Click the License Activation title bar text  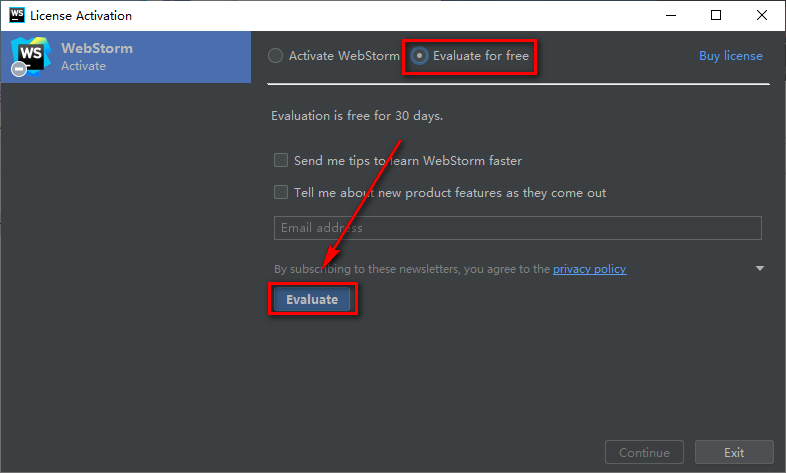[81, 16]
